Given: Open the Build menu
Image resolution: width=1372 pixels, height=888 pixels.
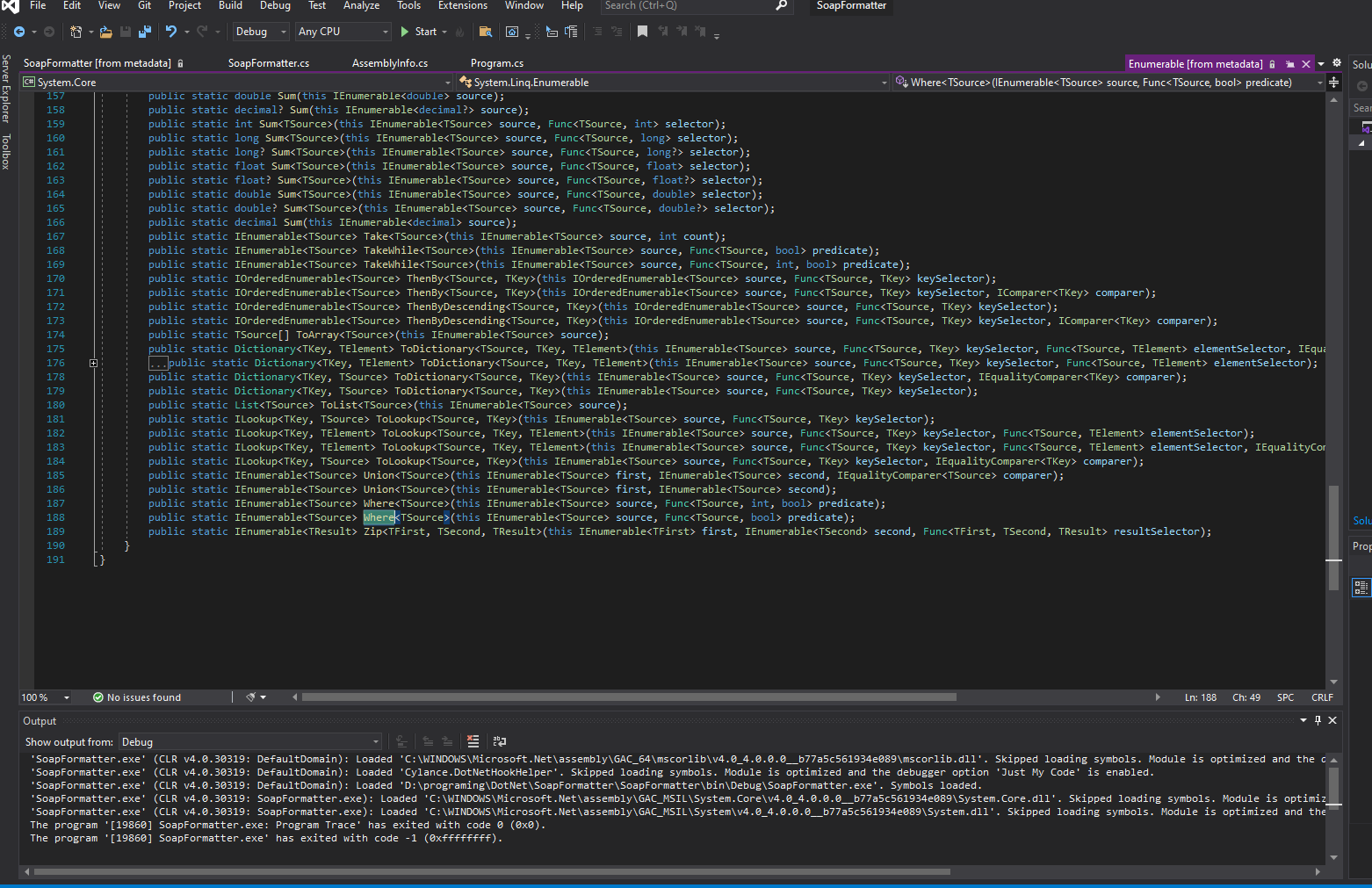Looking at the screenshot, I should pos(230,5).
